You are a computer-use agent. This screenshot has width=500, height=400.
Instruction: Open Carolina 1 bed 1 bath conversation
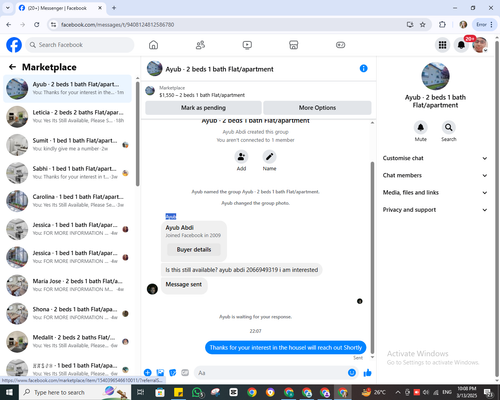tap(68, 201)
